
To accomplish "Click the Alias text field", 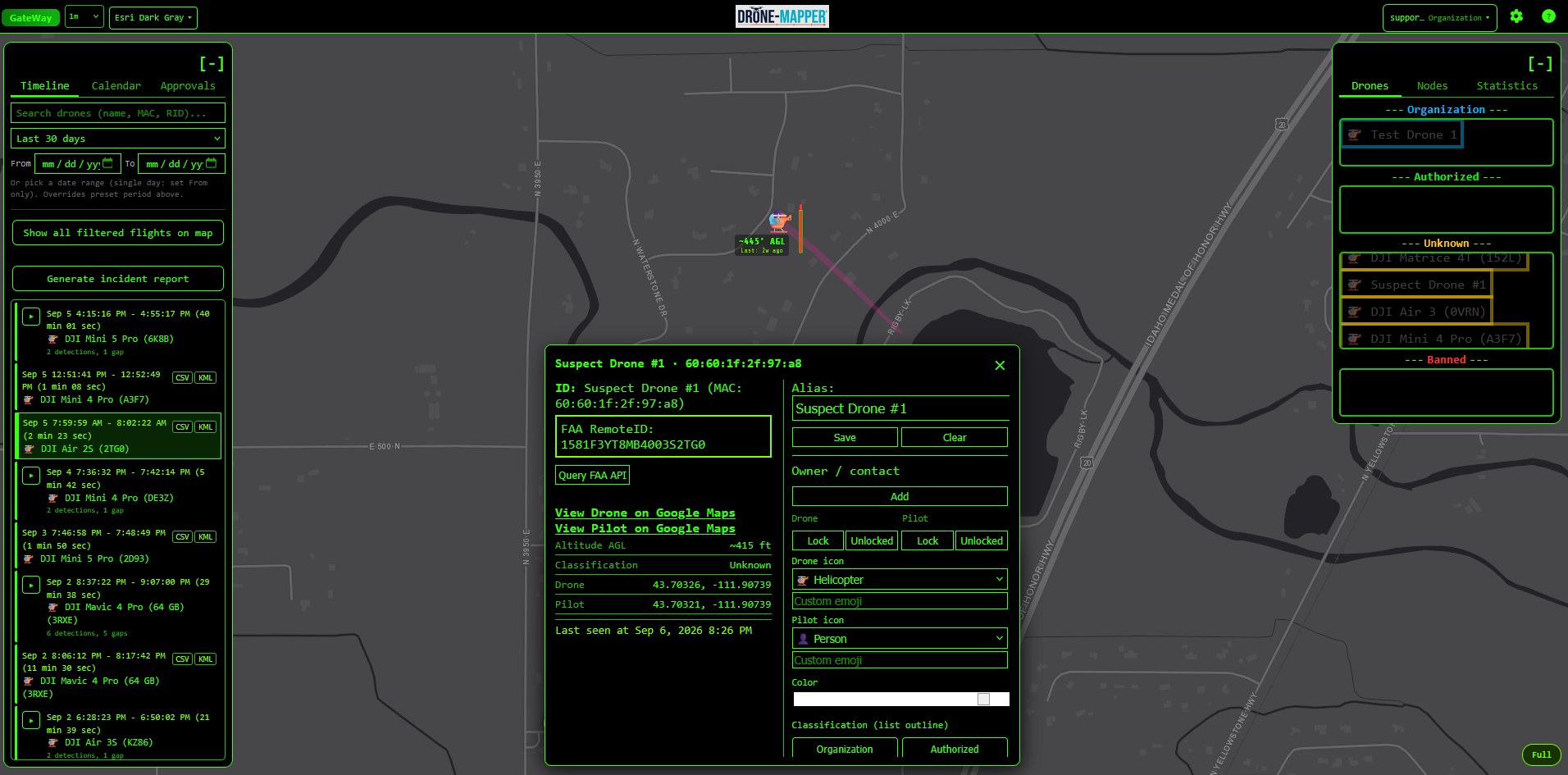I will (x=900, y=408).
